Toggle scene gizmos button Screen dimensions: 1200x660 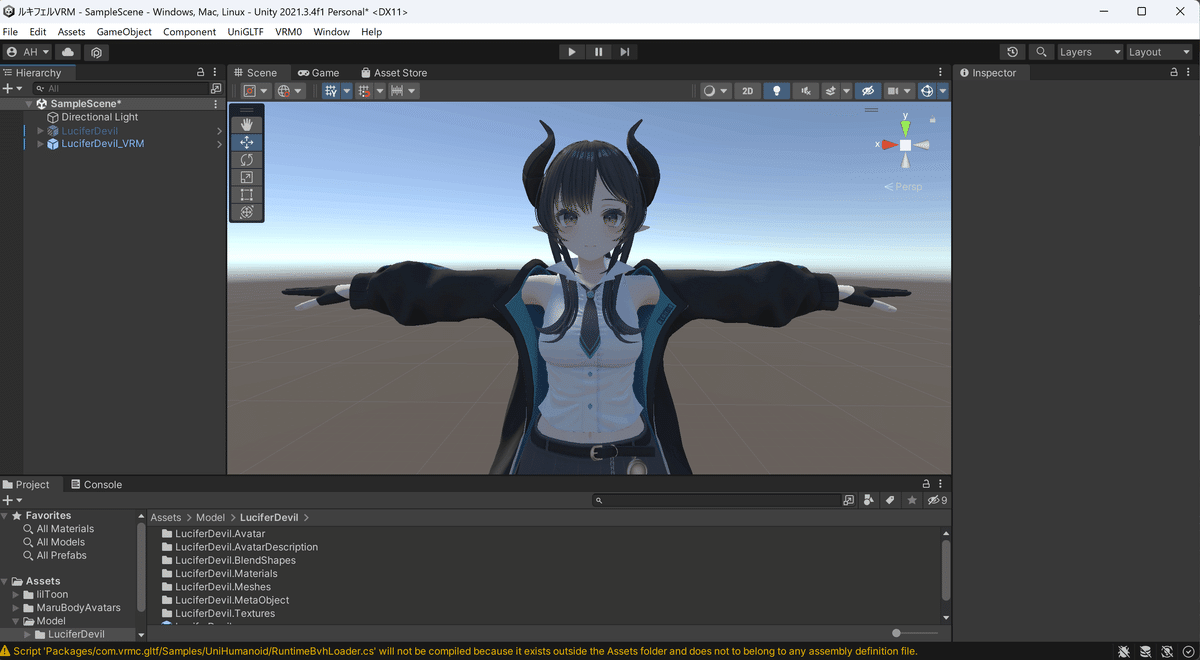[x=927, y=91]
